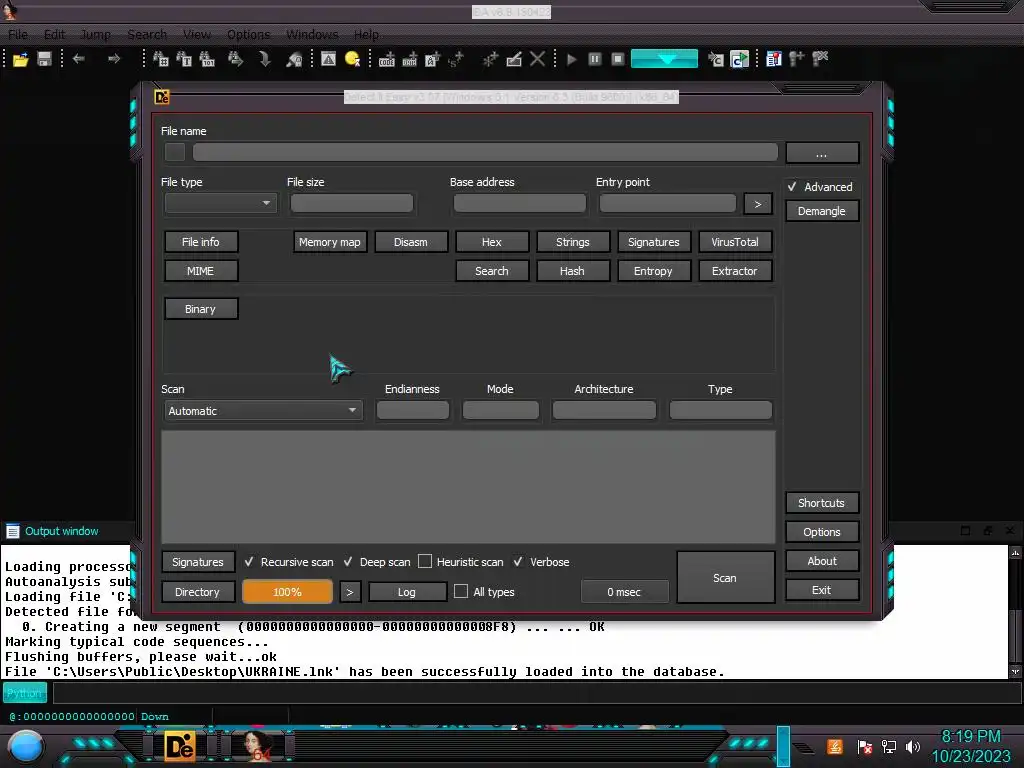
Task: Pause the process with the pause icon
Action: 595,59
